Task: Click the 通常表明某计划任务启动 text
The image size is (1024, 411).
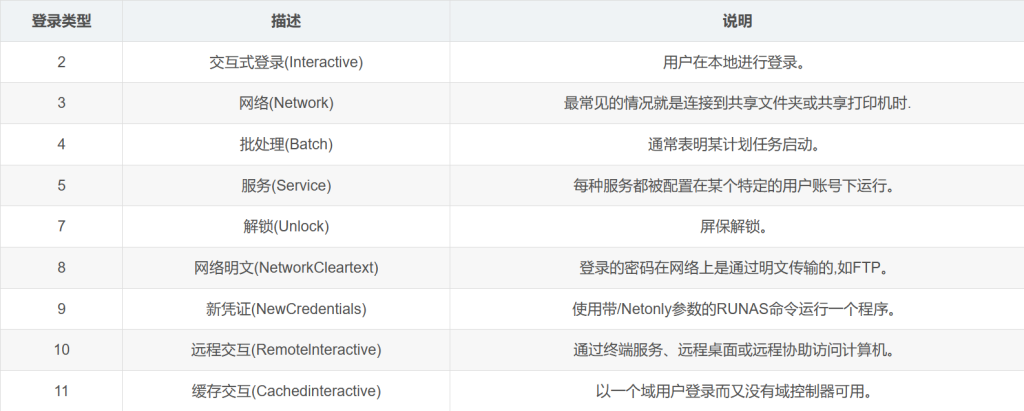Action: pyautogui.click(x=737, y=144)
